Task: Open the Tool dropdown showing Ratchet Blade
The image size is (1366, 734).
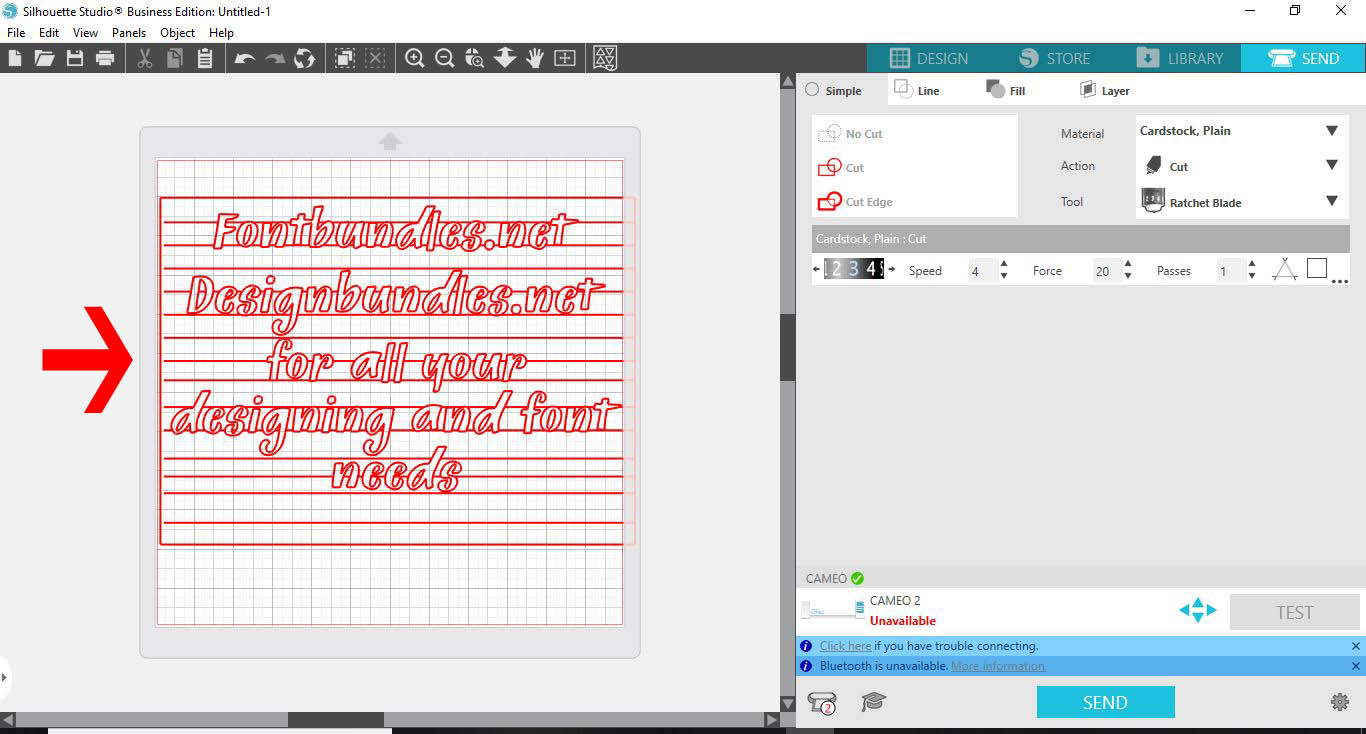Action: (1240, 201)
